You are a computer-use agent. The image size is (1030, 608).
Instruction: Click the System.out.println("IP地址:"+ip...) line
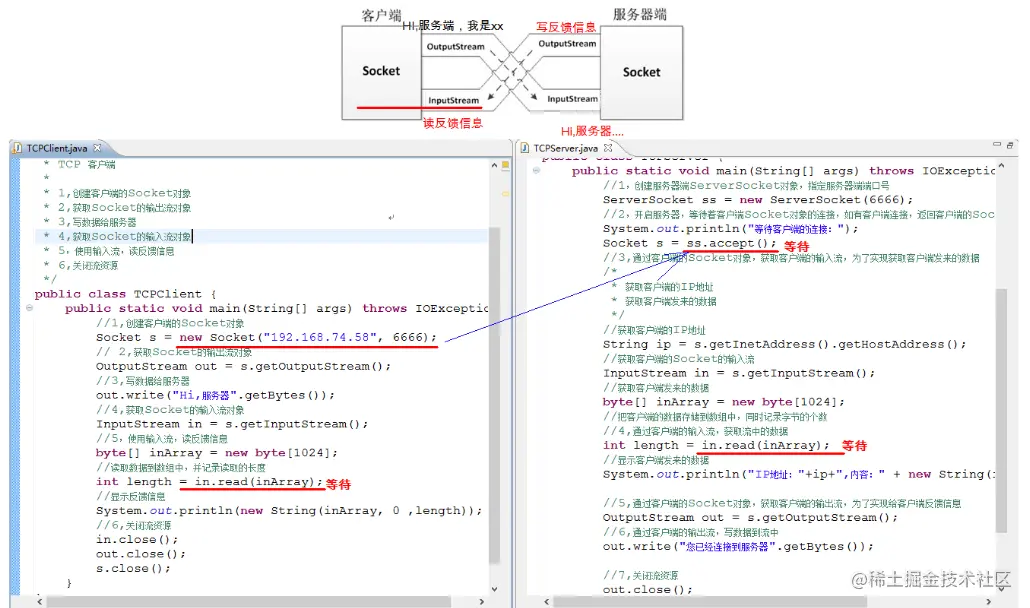point(799,473)
